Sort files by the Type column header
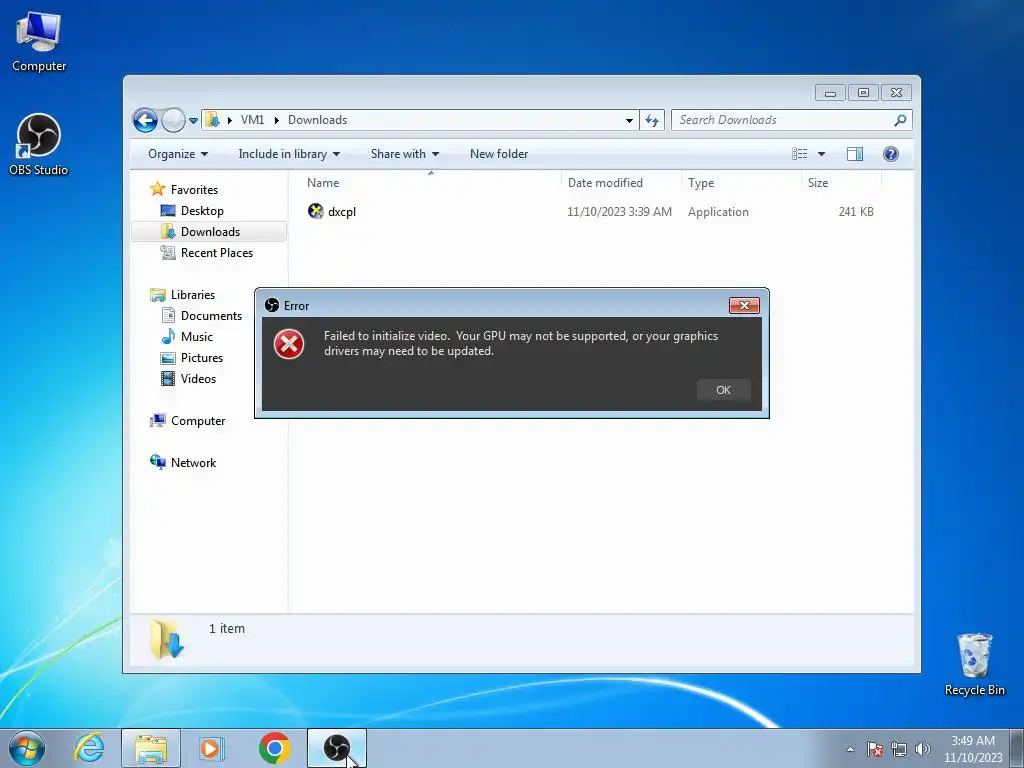Viewport: 1024px width, 768px height. coord(741,183)
